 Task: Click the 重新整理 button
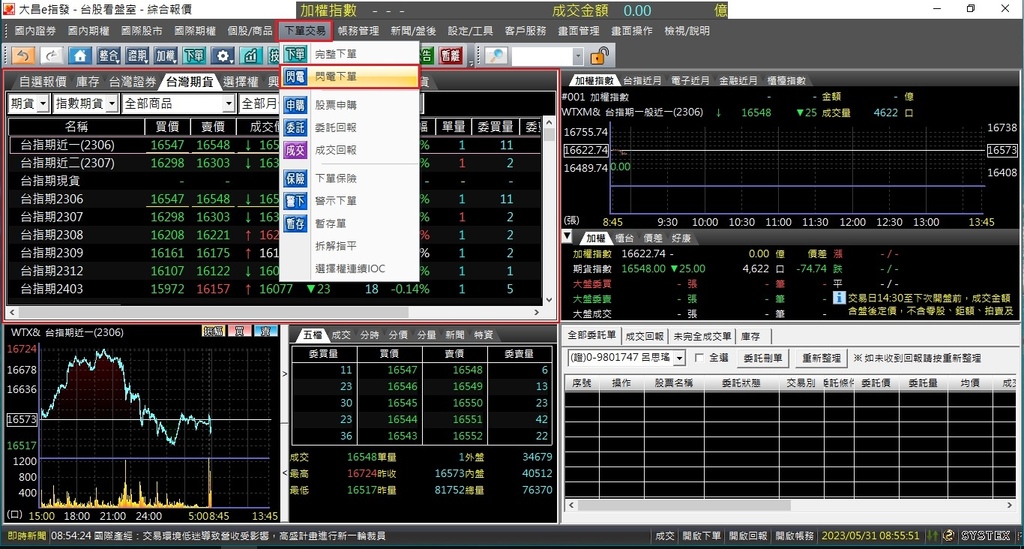[821, 358]
